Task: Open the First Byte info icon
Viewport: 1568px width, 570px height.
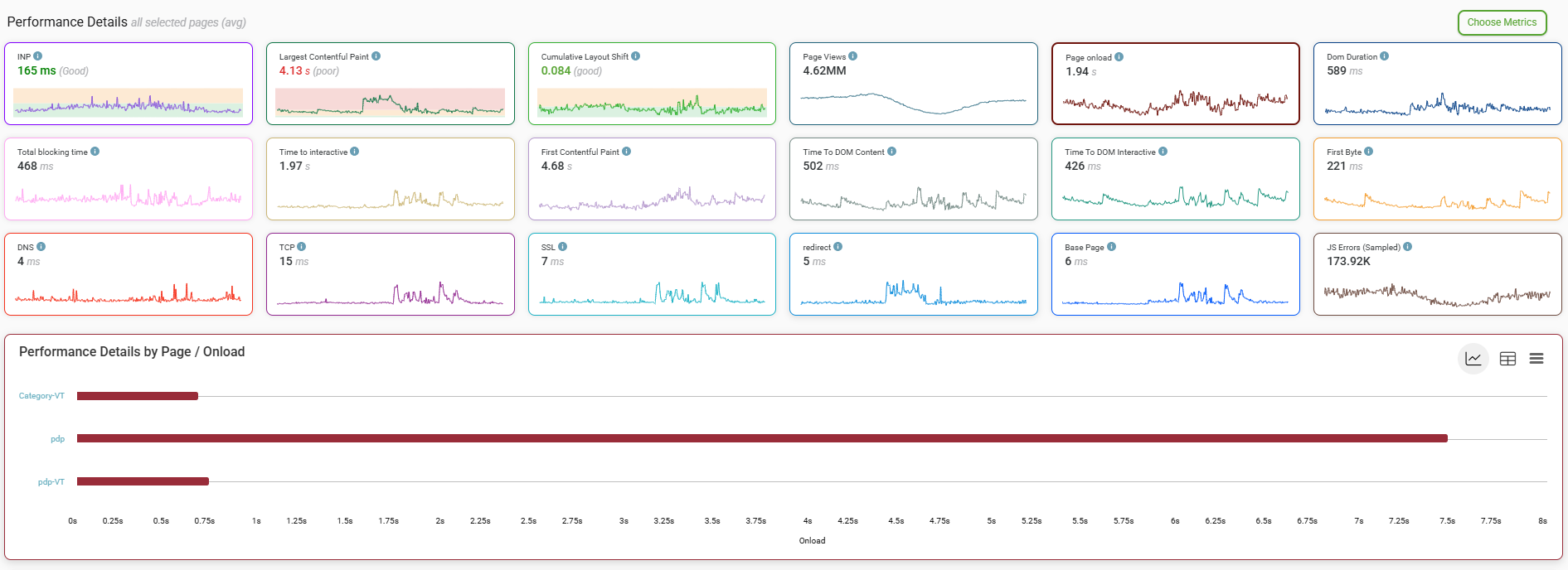Action: 1369,152
